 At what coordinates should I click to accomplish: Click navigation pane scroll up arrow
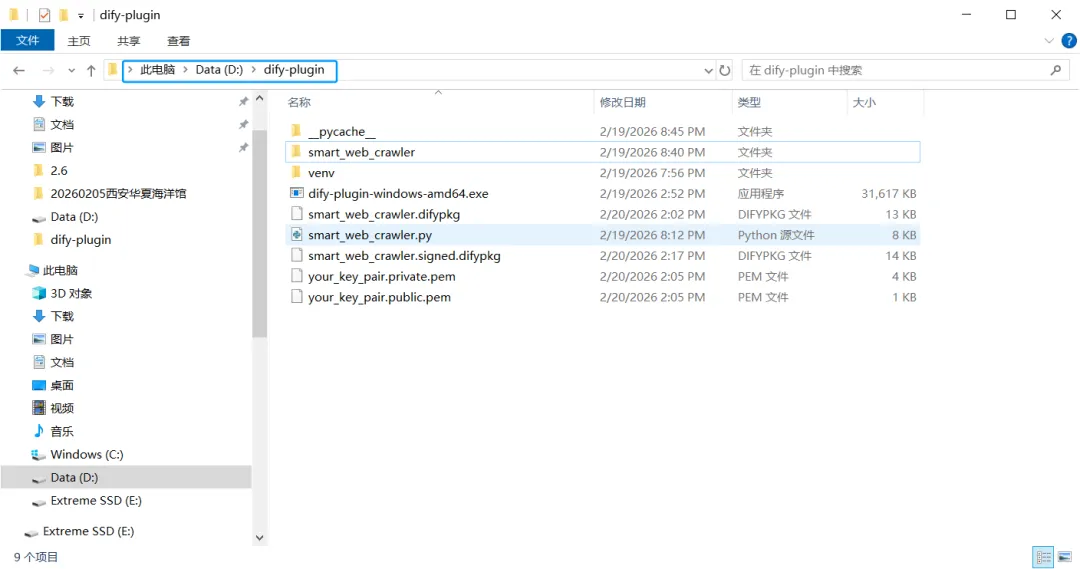point(260,99)
